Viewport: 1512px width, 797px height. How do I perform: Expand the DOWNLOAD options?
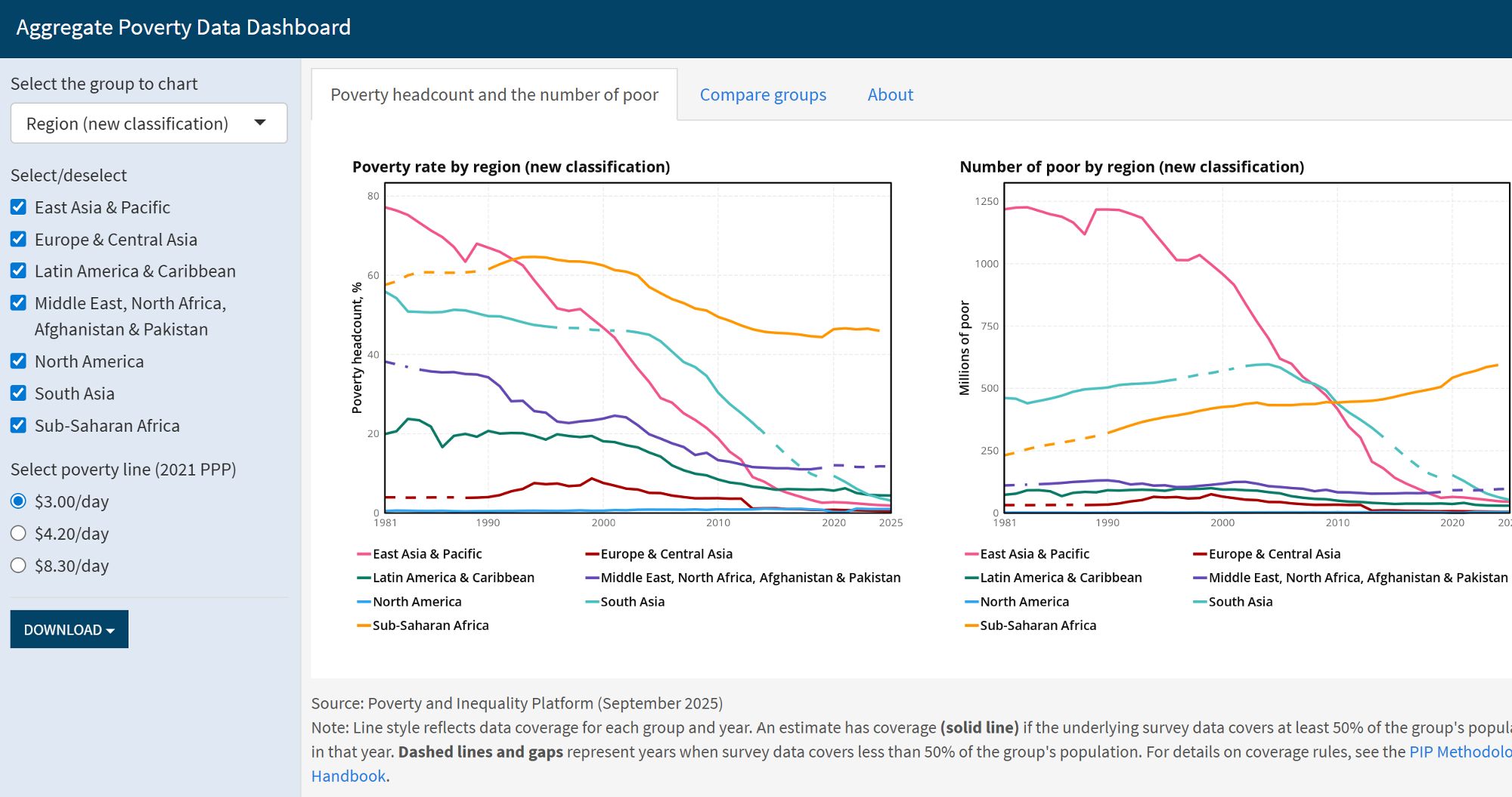click(x=69, y=628)
